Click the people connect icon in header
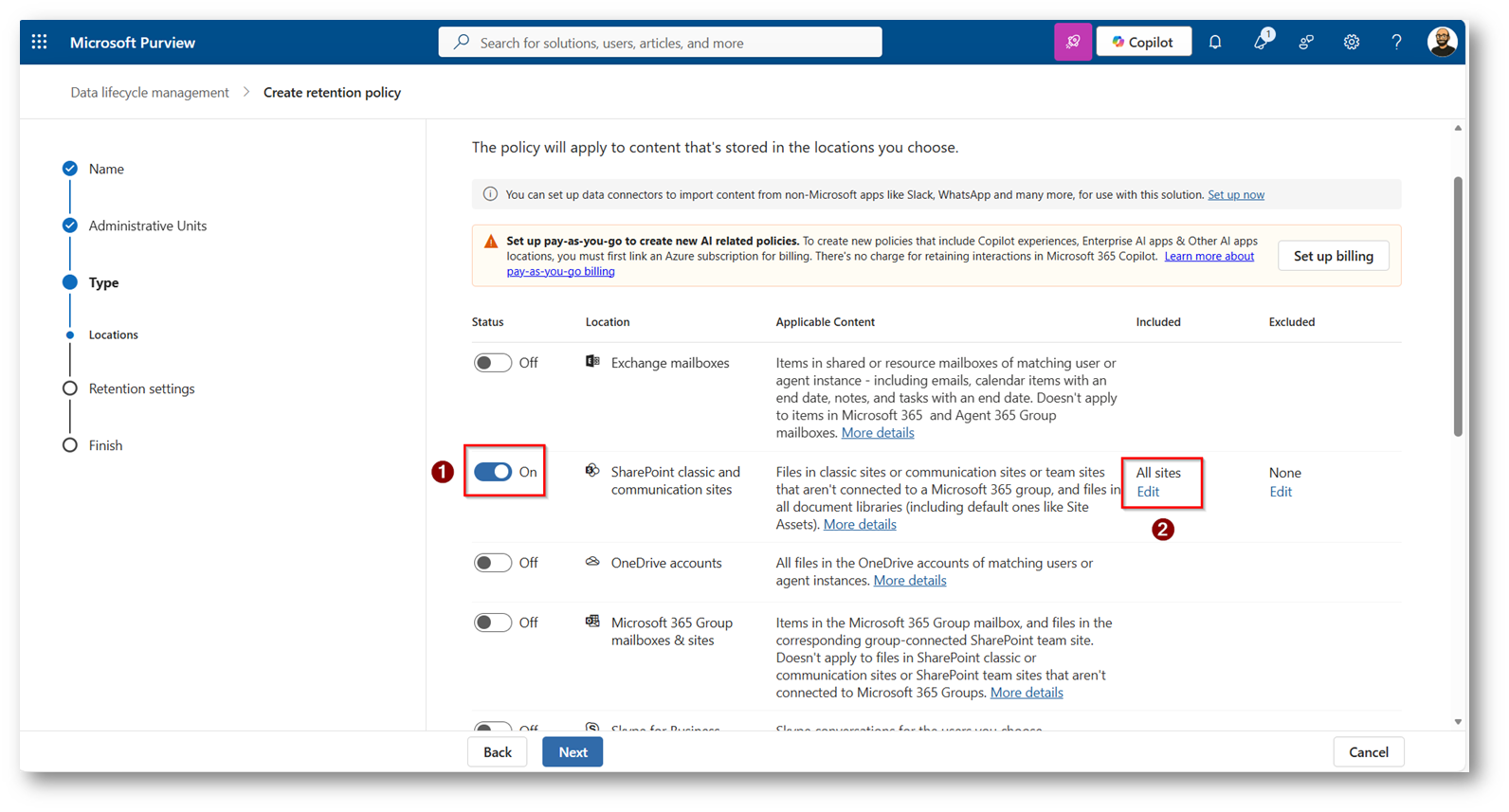Image resolution: width=1509 pixels, height=812 pixels. (x=1306, y=42)
